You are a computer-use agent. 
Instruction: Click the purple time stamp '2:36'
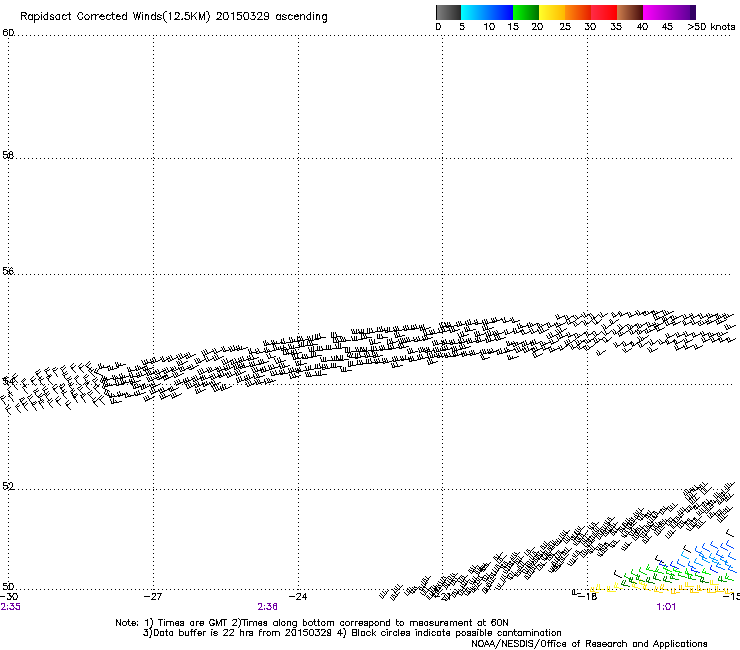[267, 607]
